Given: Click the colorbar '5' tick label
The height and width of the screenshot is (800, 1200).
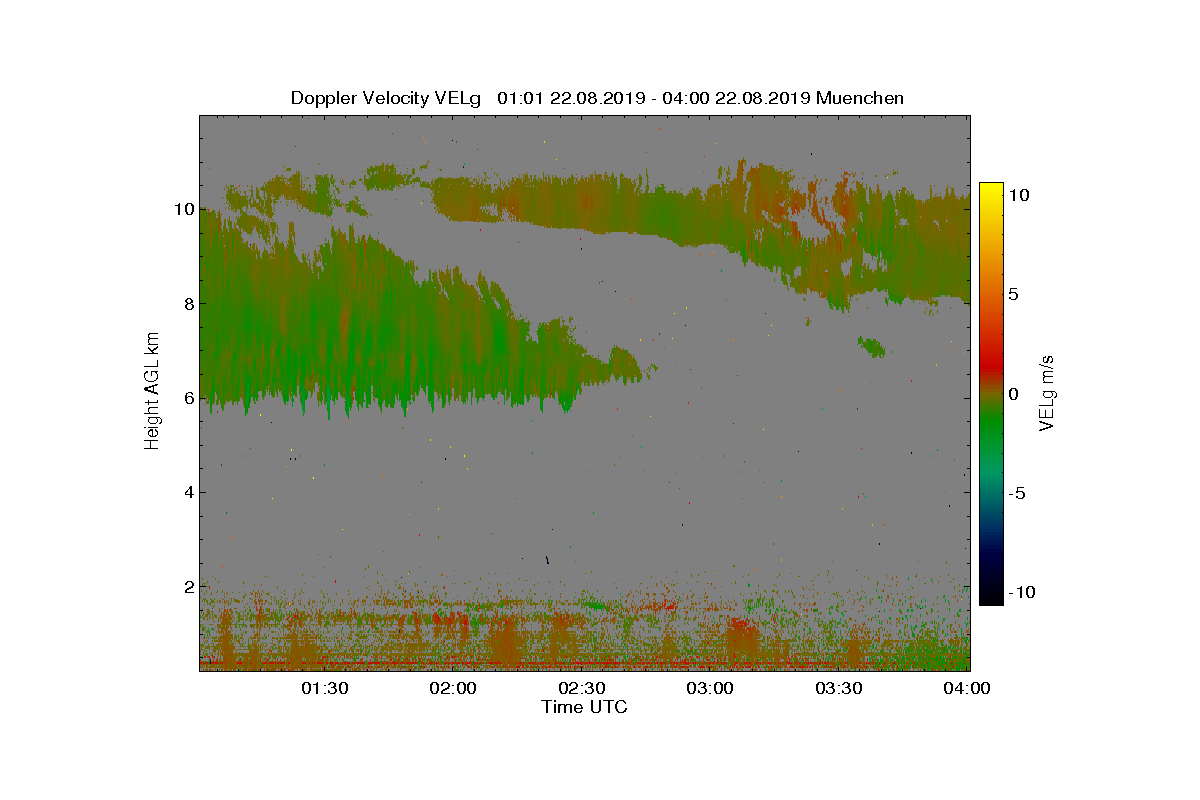Looking at the screenshot, I should tap(1013, 295).
